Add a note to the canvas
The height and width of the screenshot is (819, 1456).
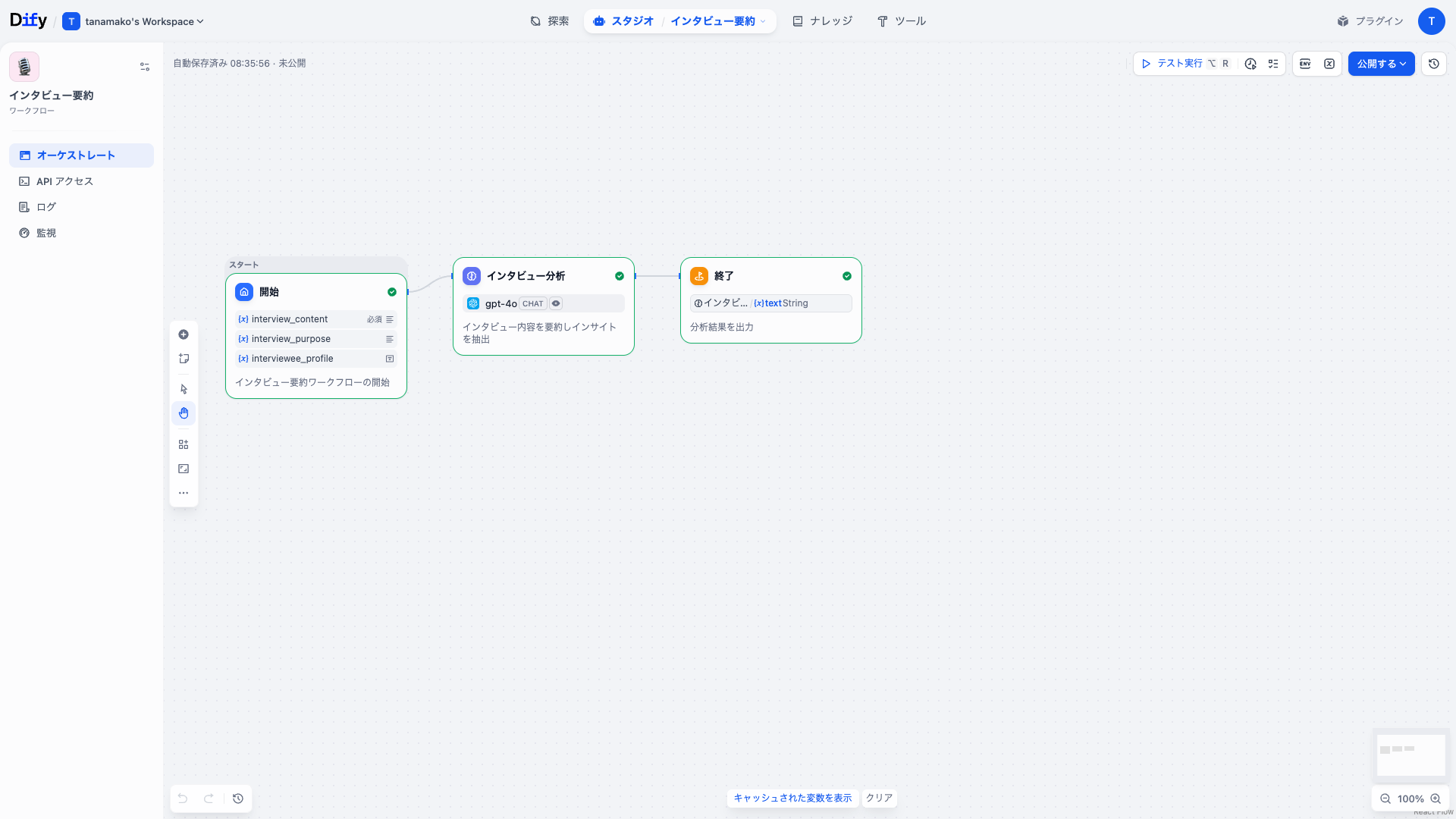tap(184, 359)
